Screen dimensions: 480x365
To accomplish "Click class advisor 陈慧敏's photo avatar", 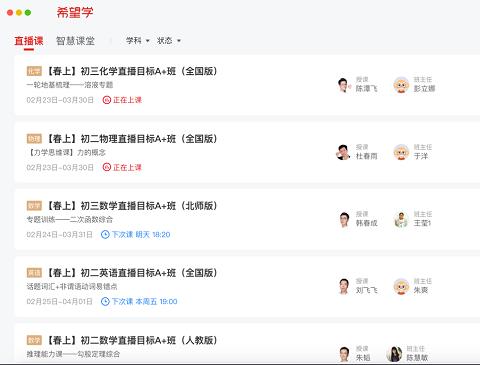I will (x=394, y=354).
